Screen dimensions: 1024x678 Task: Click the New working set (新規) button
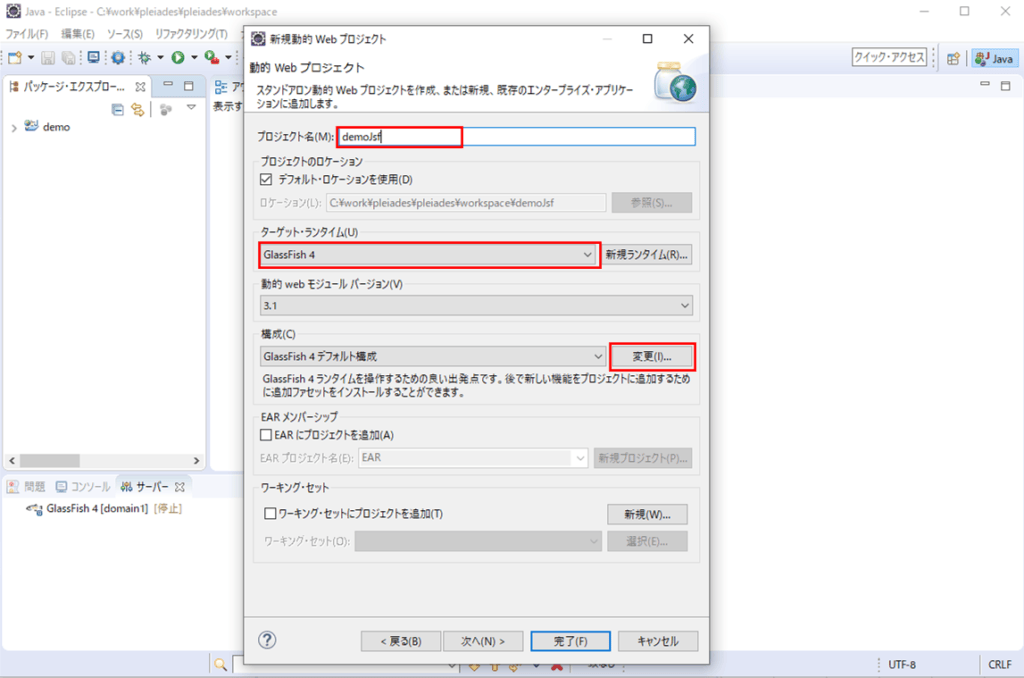(x=647, y=515)
